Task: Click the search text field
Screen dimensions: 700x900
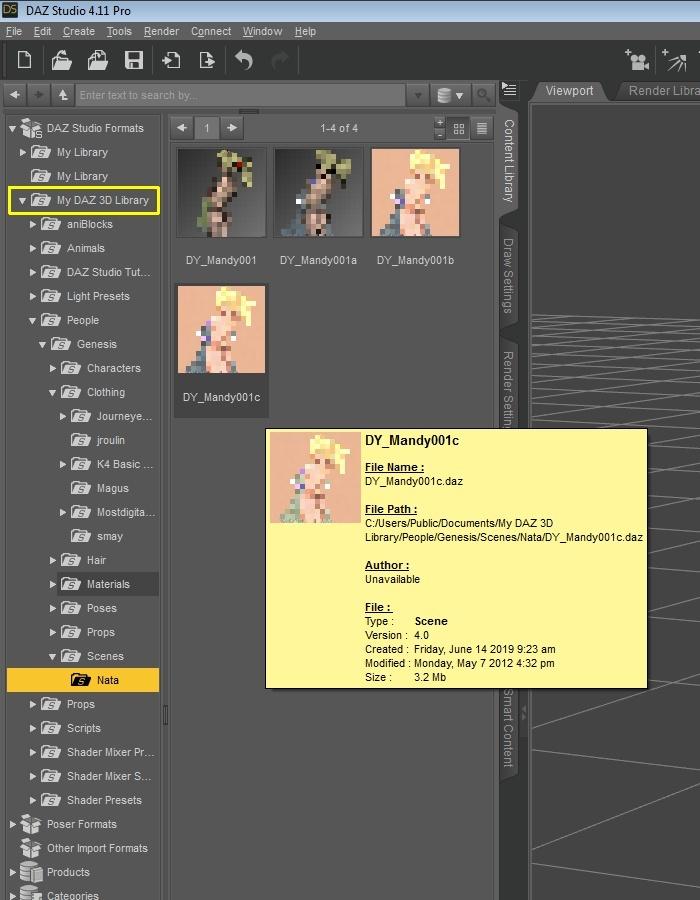Action: click(240, 95)
